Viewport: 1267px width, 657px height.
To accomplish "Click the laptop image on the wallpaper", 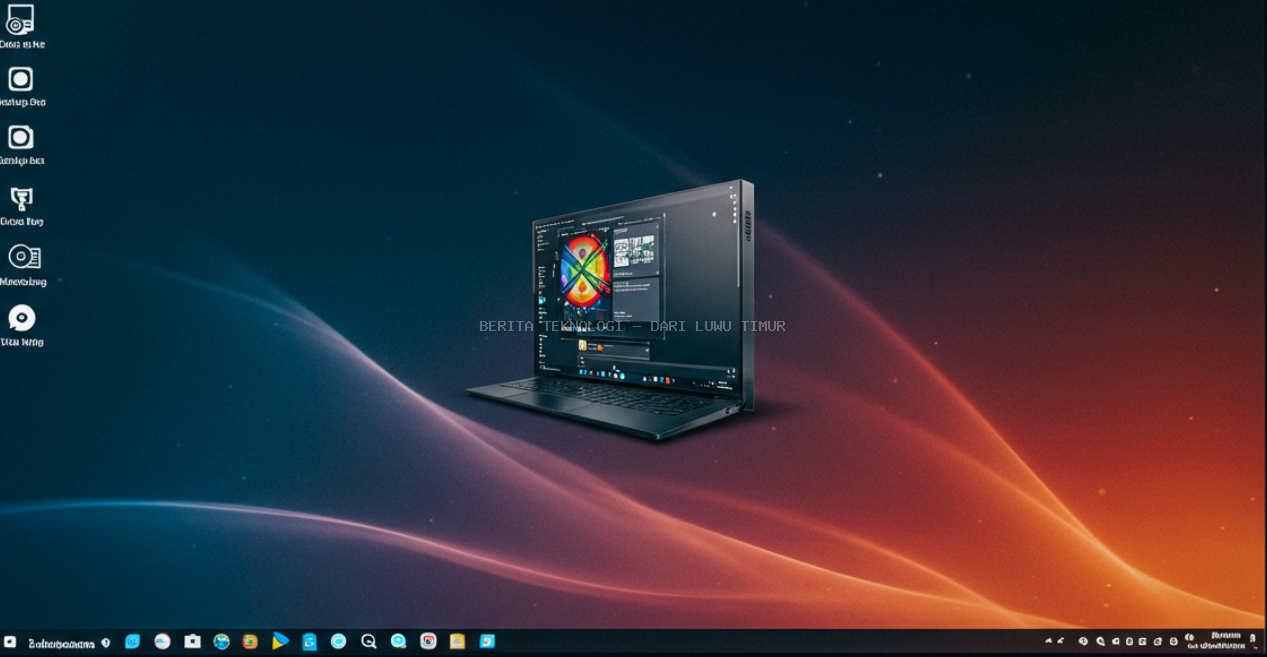I will [x=620, y=310].
